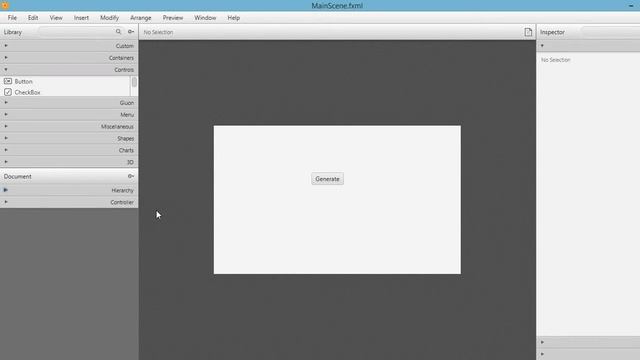This screenshot has height=360, width=640.
Task: Open the File menu
Action: coord(12,18)
